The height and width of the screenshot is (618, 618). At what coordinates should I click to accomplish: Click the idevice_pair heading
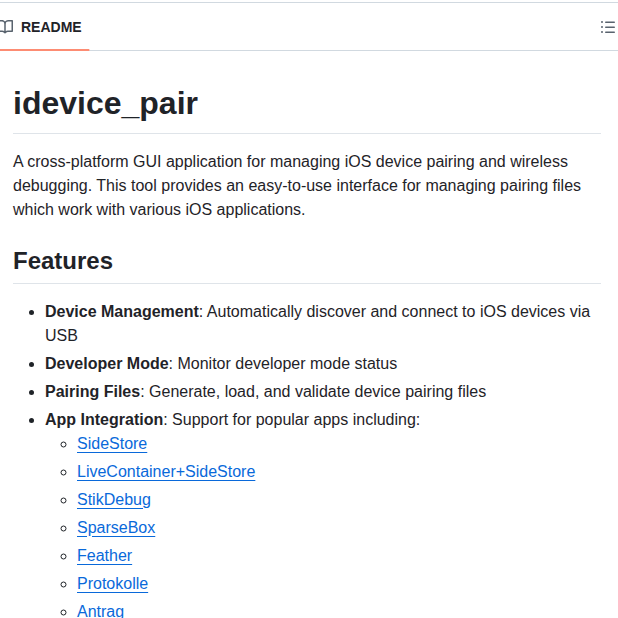pyautogui.click(x=105, y=104)
